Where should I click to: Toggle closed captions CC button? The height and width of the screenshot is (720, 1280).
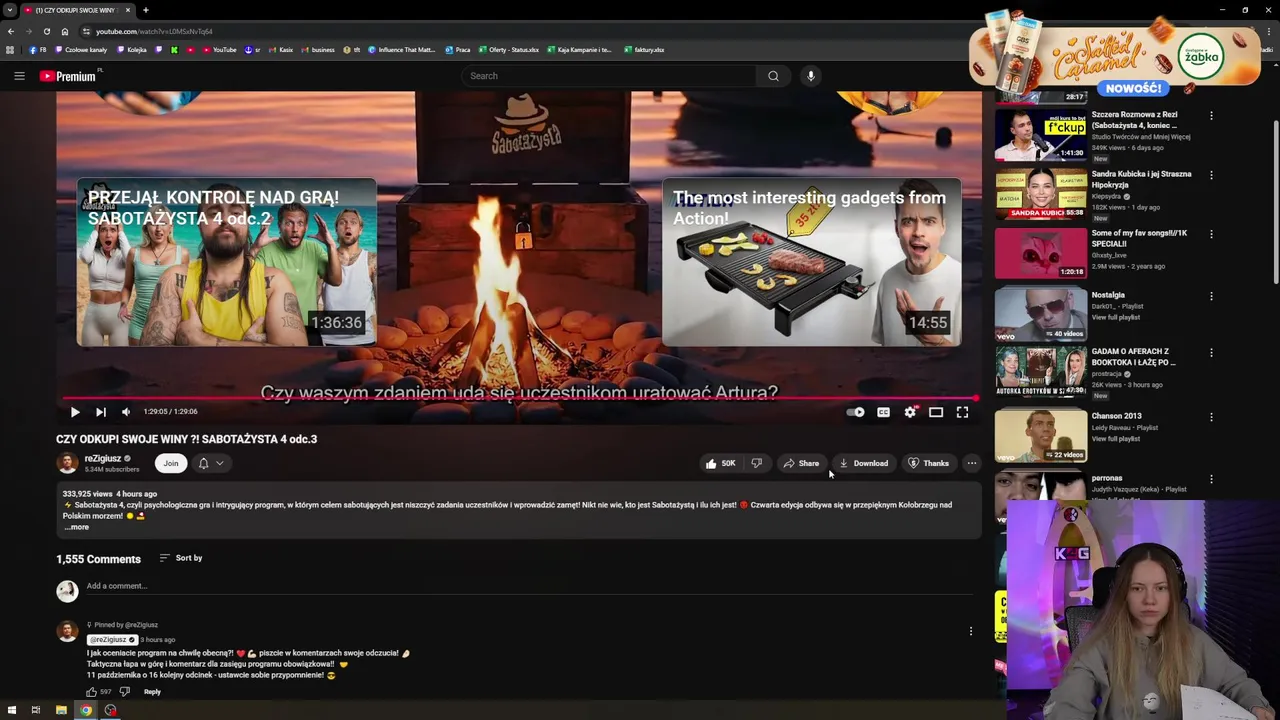click(x=883, y=412)
